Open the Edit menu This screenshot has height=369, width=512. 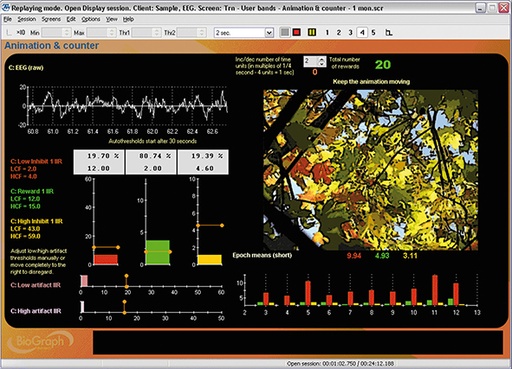pyautogui.click(x=71, y=19)
